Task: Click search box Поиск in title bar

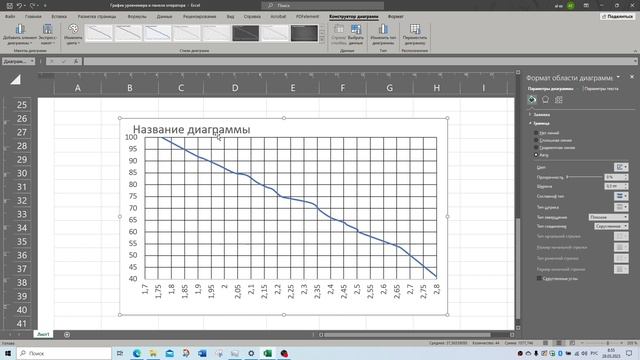Action: tap(322, 6)
